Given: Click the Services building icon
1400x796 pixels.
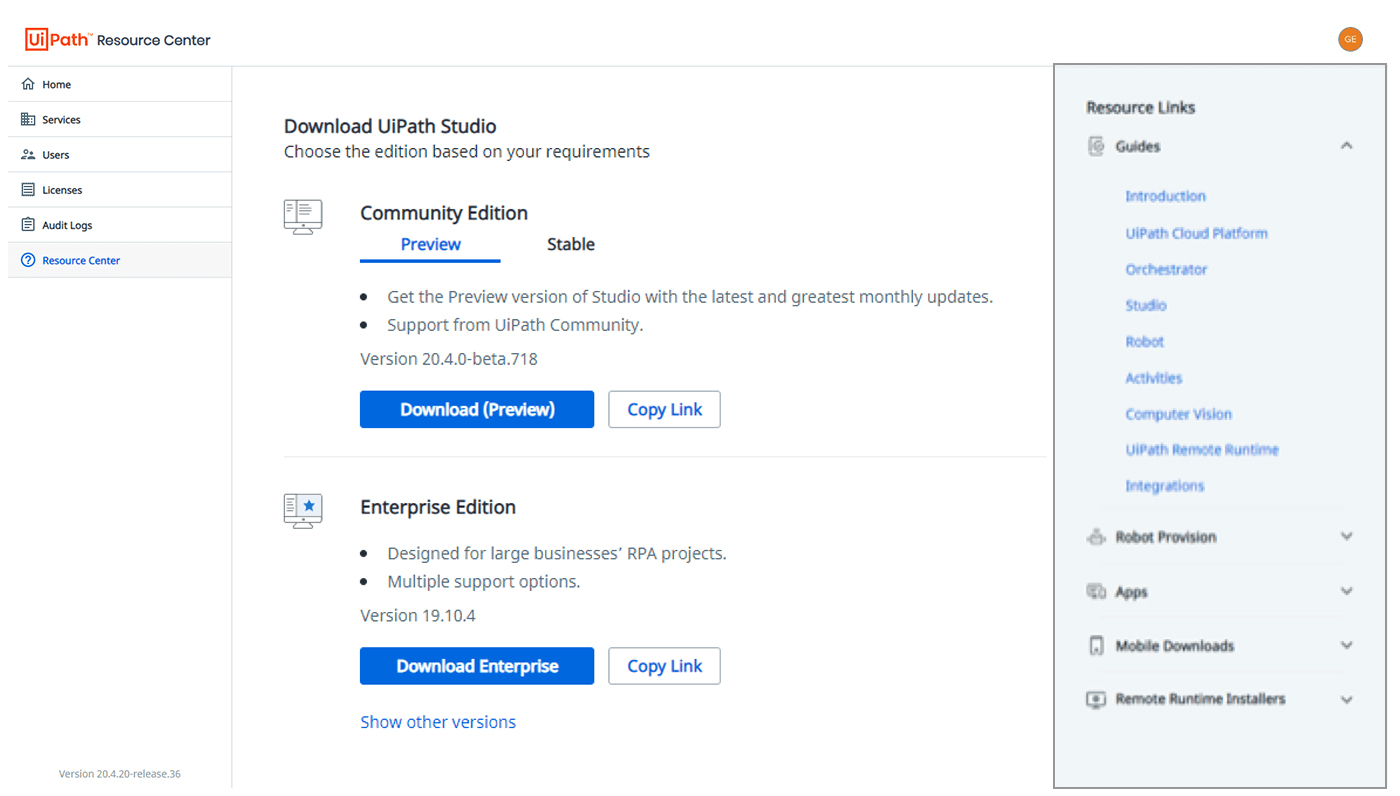Looking at the screenshot, I should click(x=28, y=120).
